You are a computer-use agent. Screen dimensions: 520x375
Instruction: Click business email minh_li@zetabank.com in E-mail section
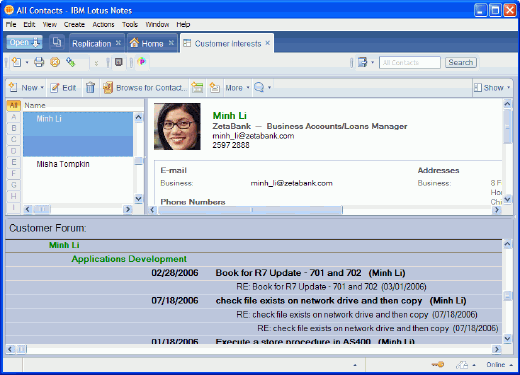click(x=291, y=183)
